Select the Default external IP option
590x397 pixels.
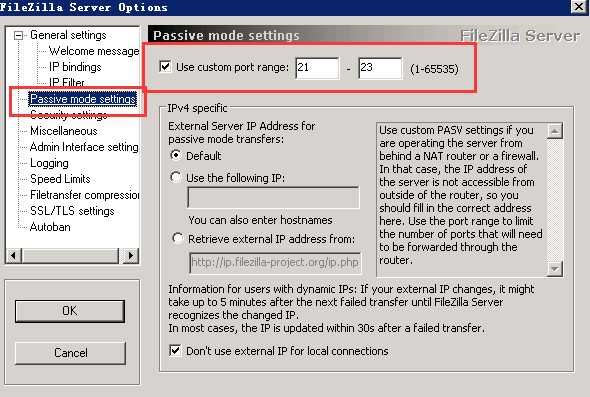pos(176,155)
